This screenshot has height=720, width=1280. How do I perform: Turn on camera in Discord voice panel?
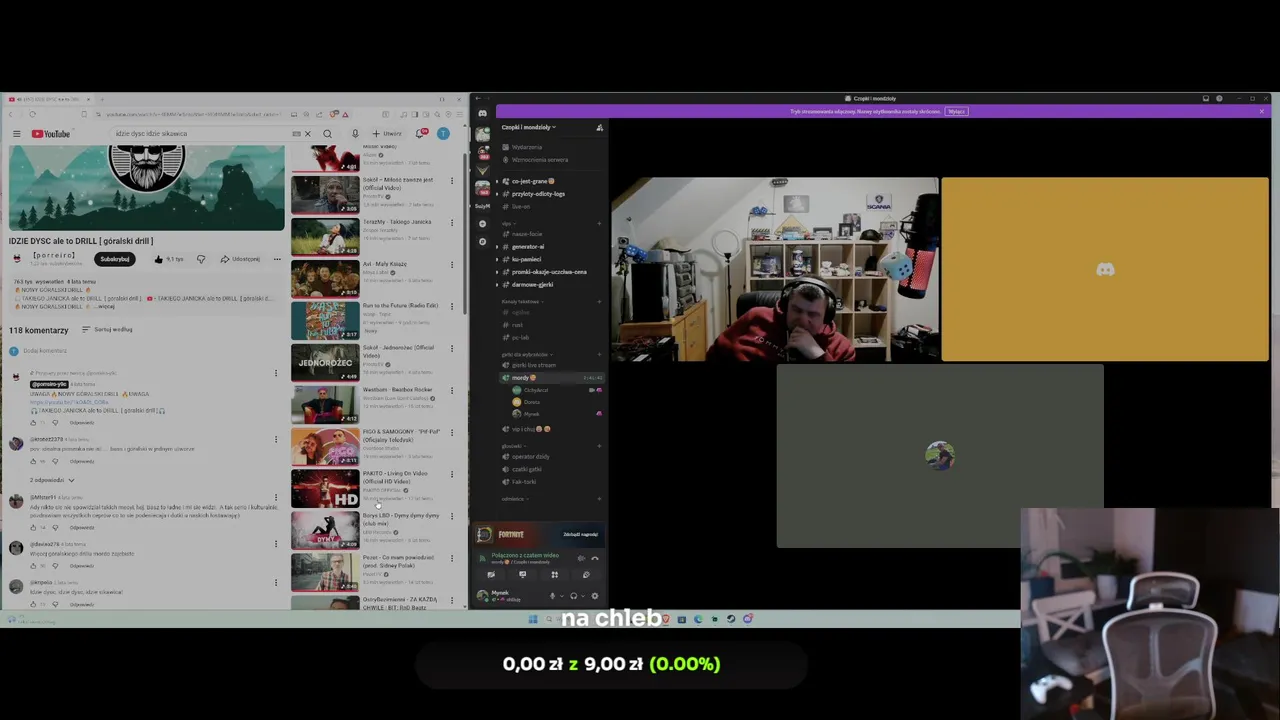pyautogui.click(x=491, y=575)
